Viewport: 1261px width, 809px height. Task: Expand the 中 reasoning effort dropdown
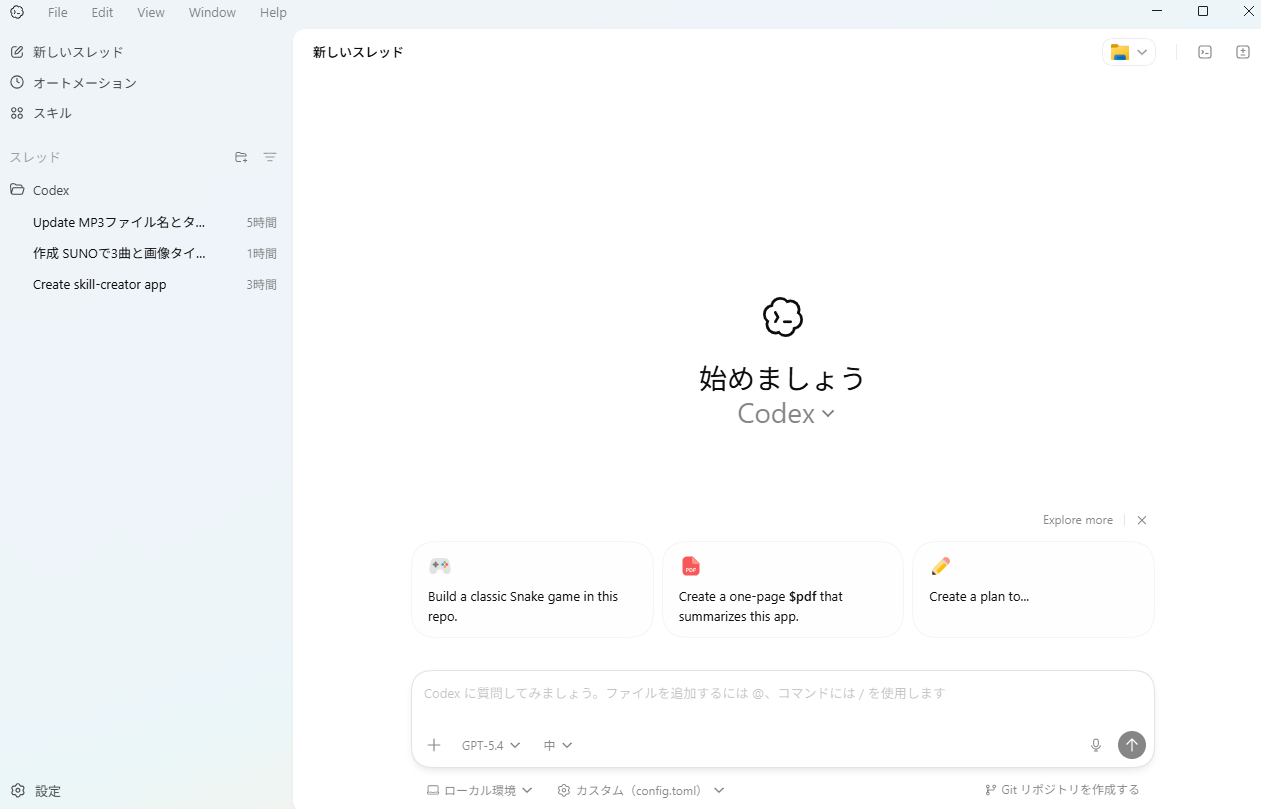557,745
